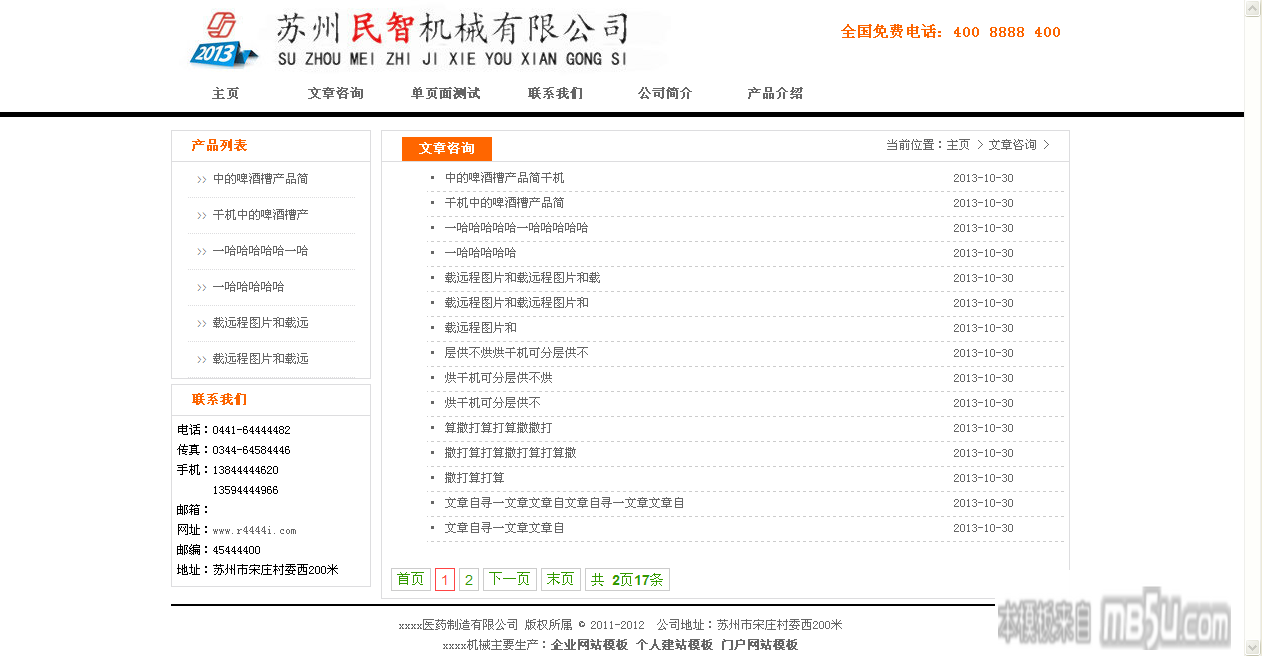
Task: Click the 2013 company logo icon
Action: point(222,40)
